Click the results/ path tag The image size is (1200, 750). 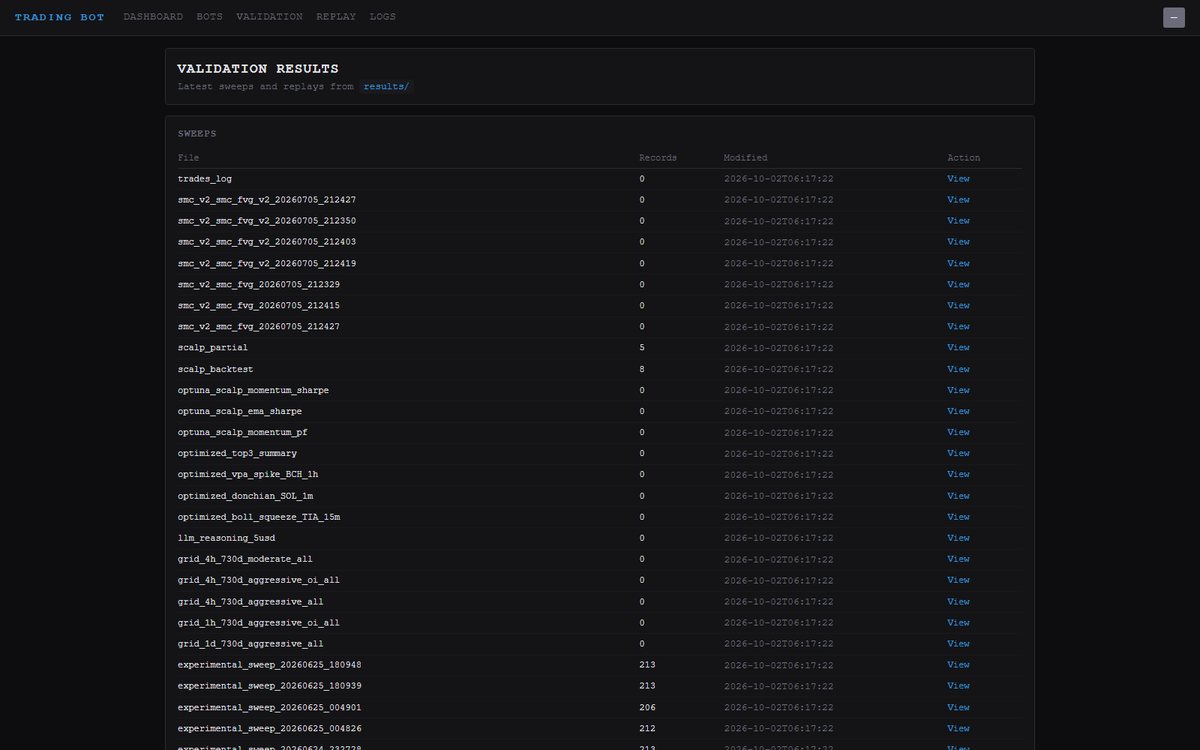pos(387,86)
